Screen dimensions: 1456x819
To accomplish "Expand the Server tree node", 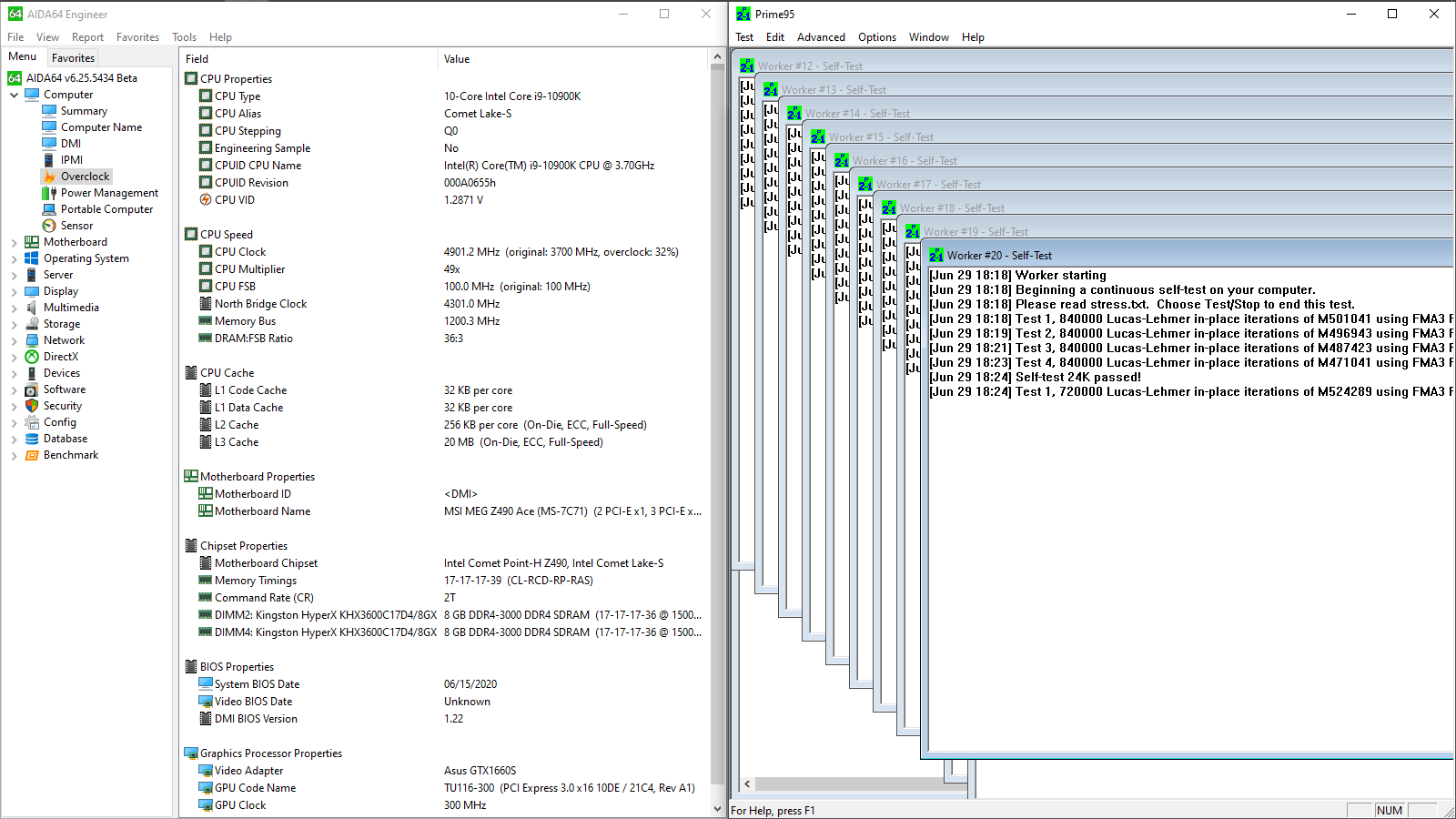I will coord(14,275).
